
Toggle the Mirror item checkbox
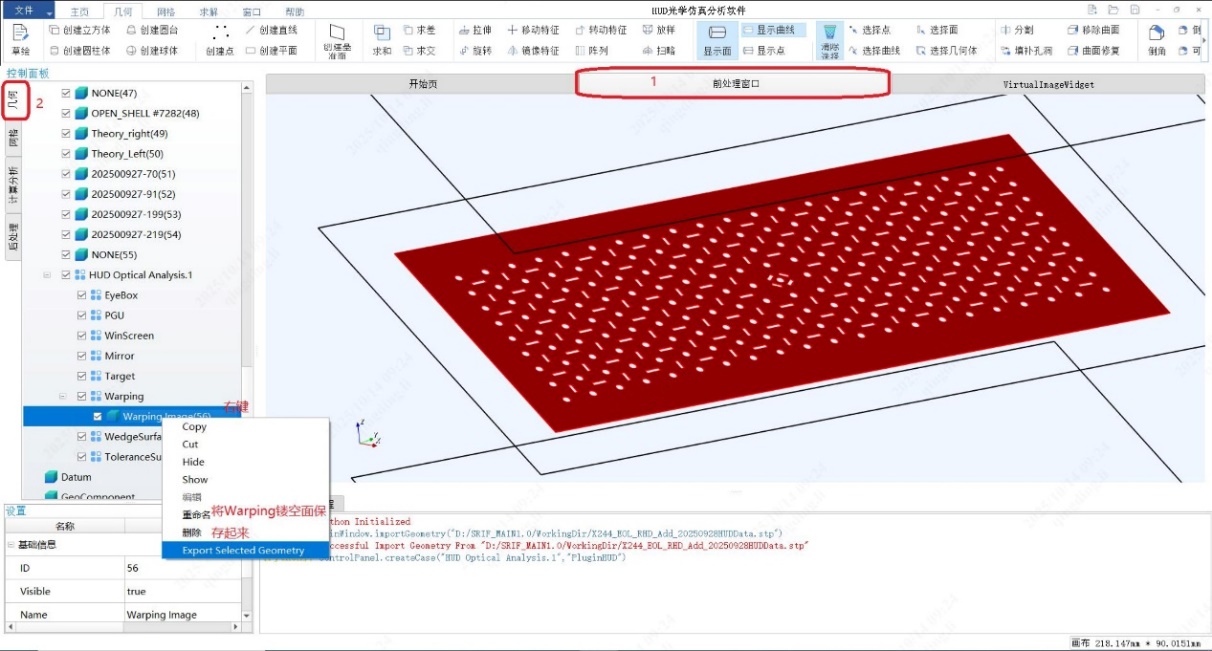pyautogui.click(x=82, y=356)
